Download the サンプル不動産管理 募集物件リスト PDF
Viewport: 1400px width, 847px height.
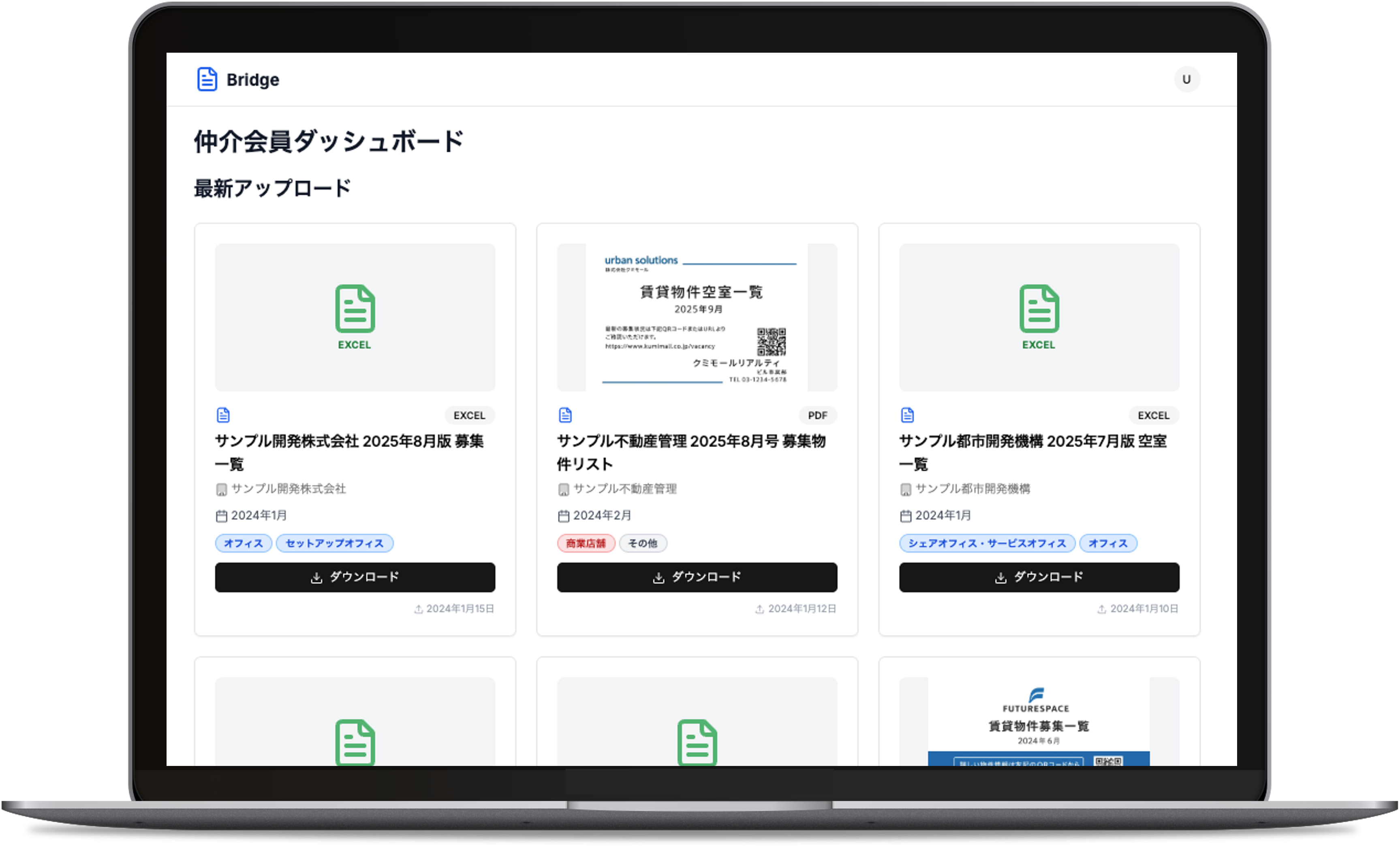(697, 577)
